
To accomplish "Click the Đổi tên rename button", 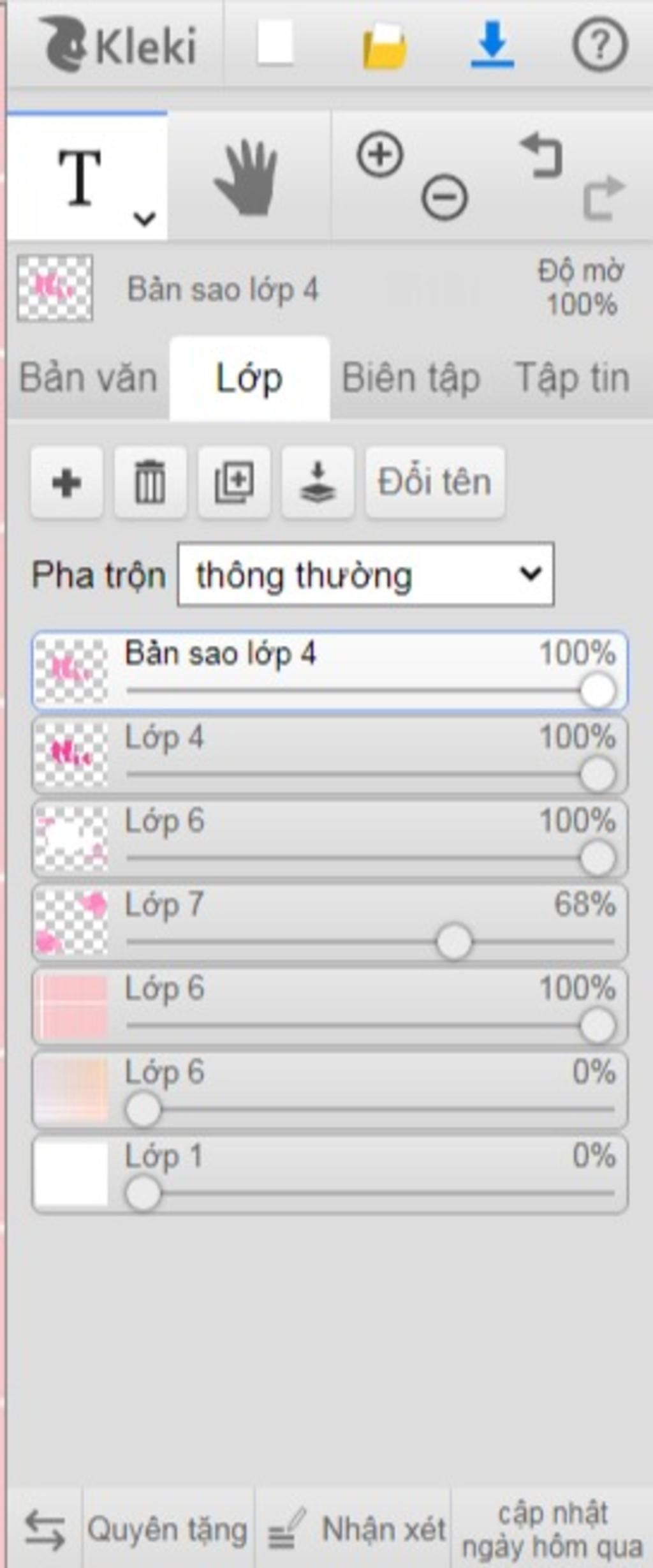I will click(x=435, y=482).
